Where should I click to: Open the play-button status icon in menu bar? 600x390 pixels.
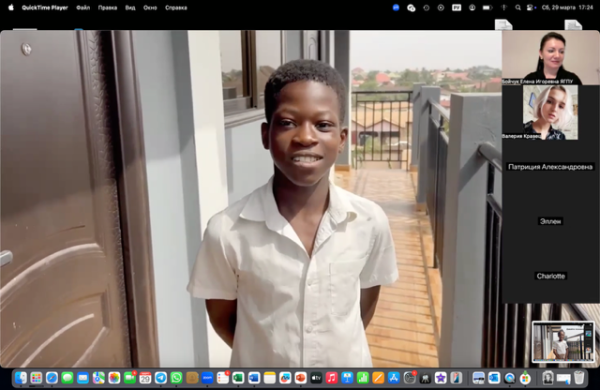(x=441, y=8)
